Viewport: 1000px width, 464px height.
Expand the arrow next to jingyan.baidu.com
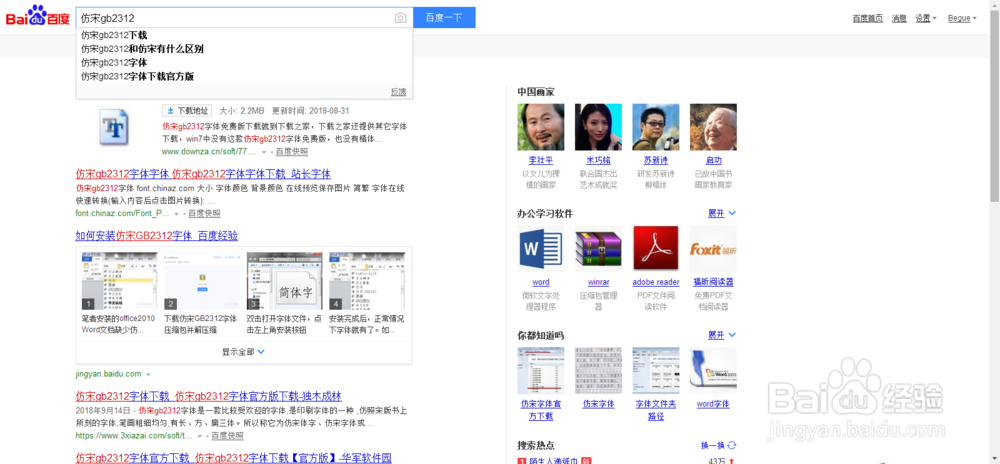point(148,374)
